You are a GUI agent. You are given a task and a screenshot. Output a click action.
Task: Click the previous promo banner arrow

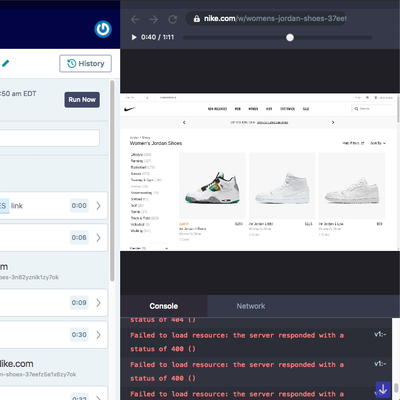coord(184,122)
